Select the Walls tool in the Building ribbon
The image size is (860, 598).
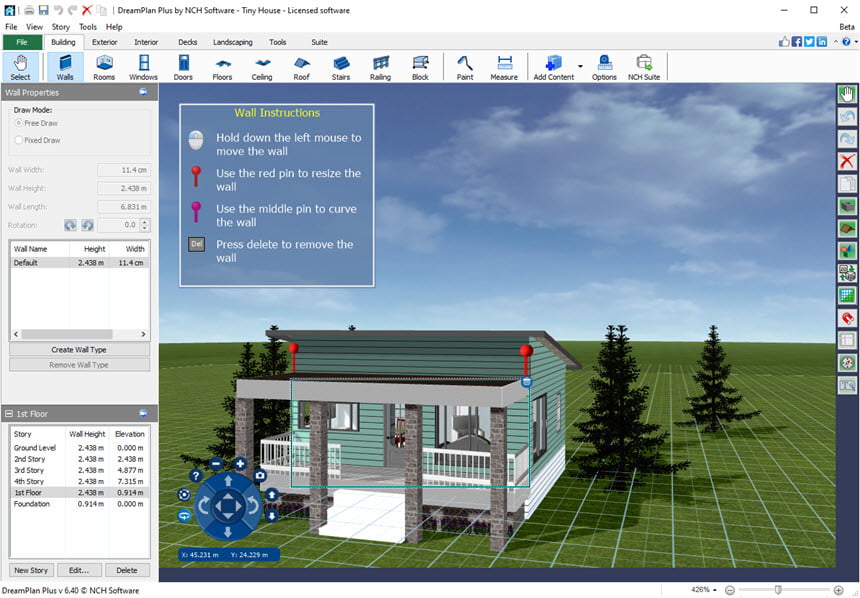(x=65, y=67)
